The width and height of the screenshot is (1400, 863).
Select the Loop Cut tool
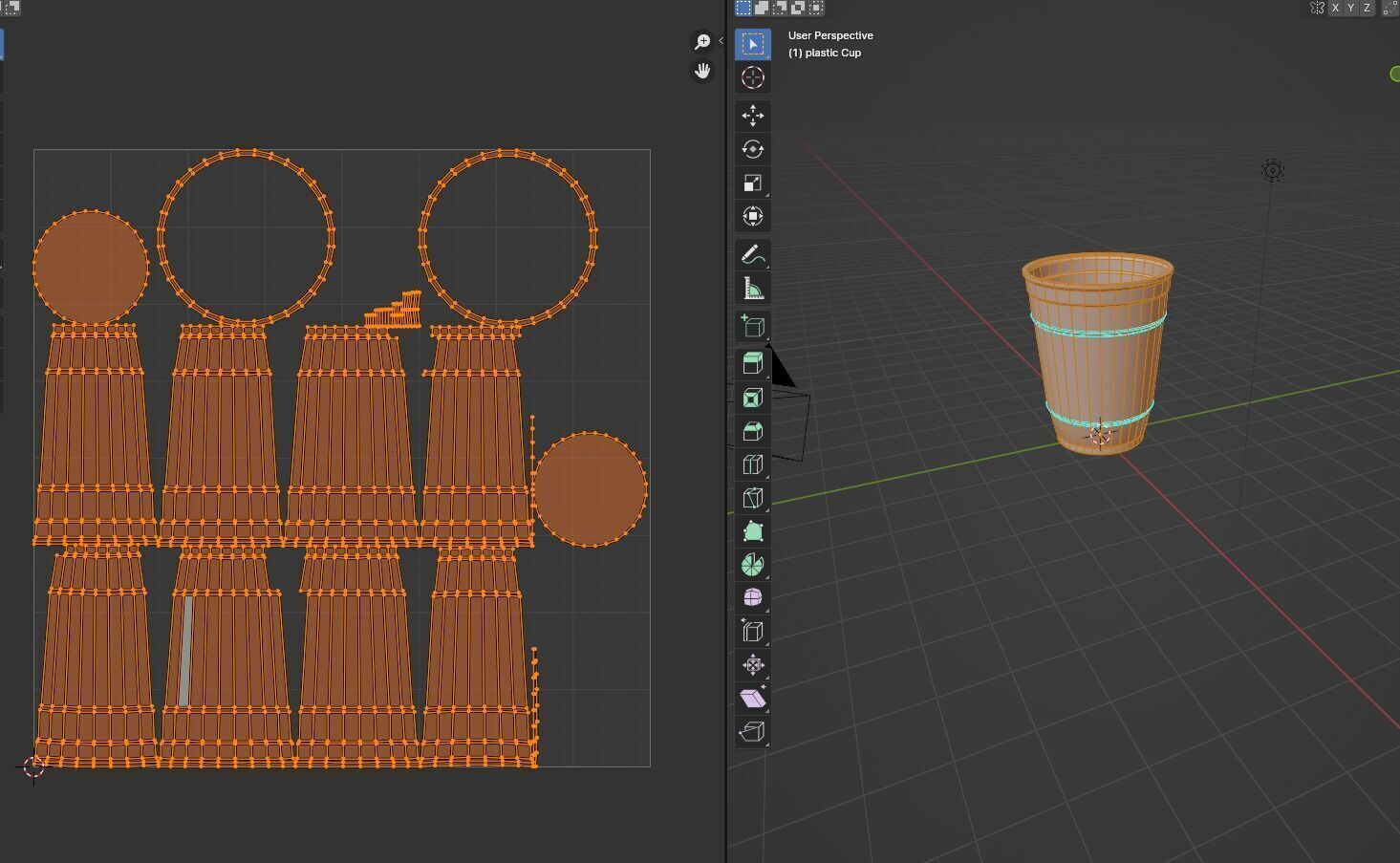pos(753,464)
